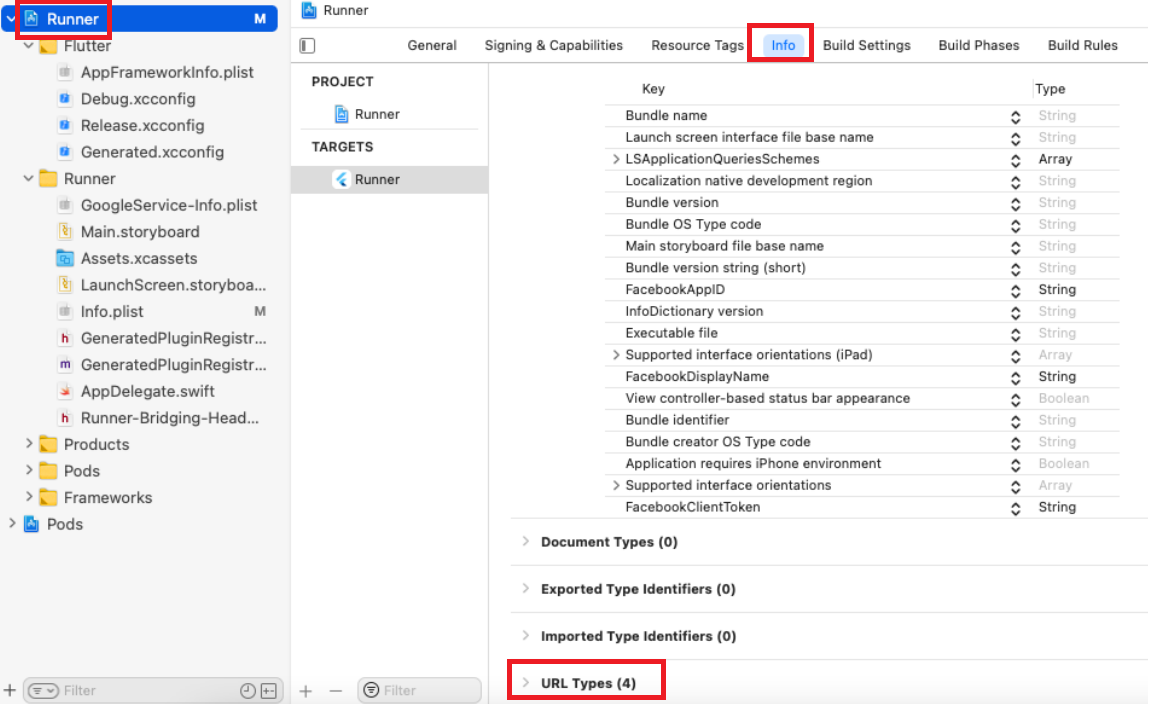The width and height of the screenshot is (1156, 704).
Task: Expand the Document Types (0) section
Action: click(x=526, y=541)
